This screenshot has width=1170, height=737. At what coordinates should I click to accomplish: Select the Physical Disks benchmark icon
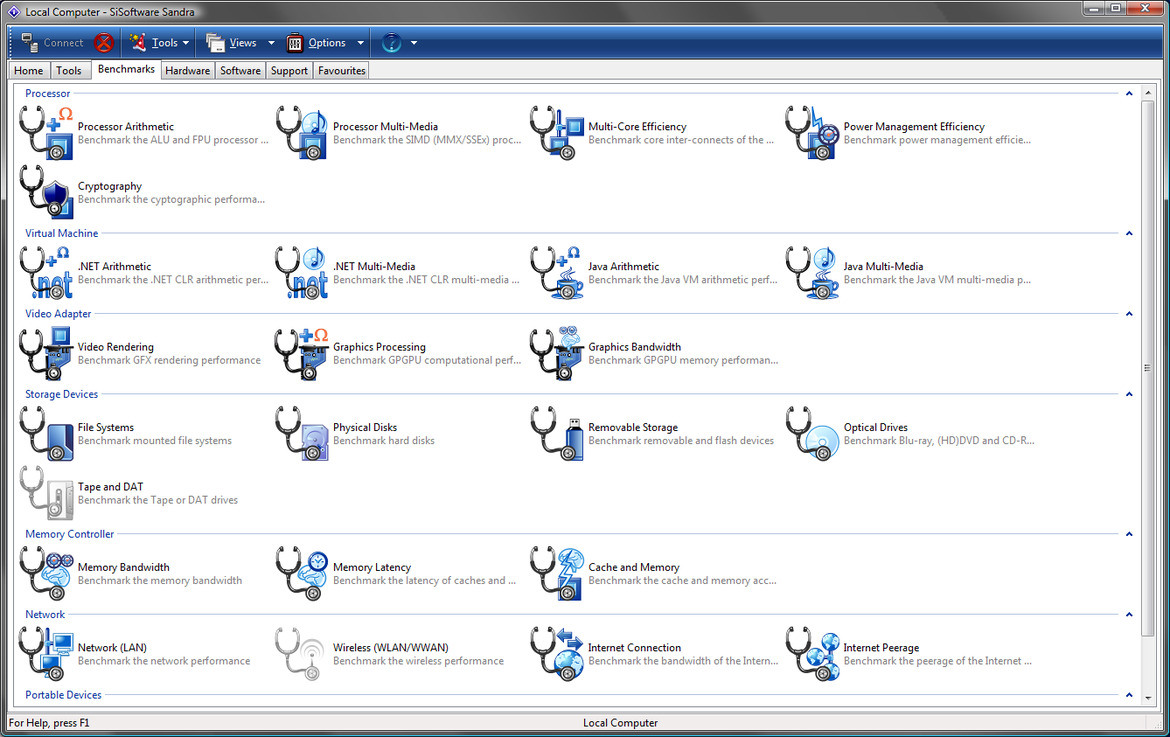point(302,433)
